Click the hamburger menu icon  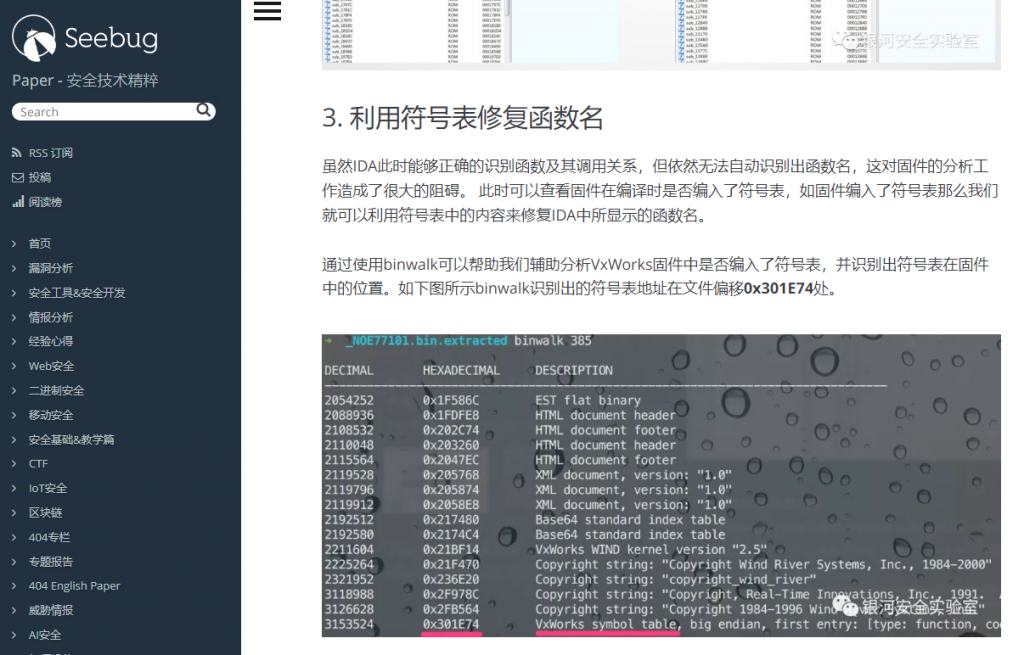click(267, 11)
